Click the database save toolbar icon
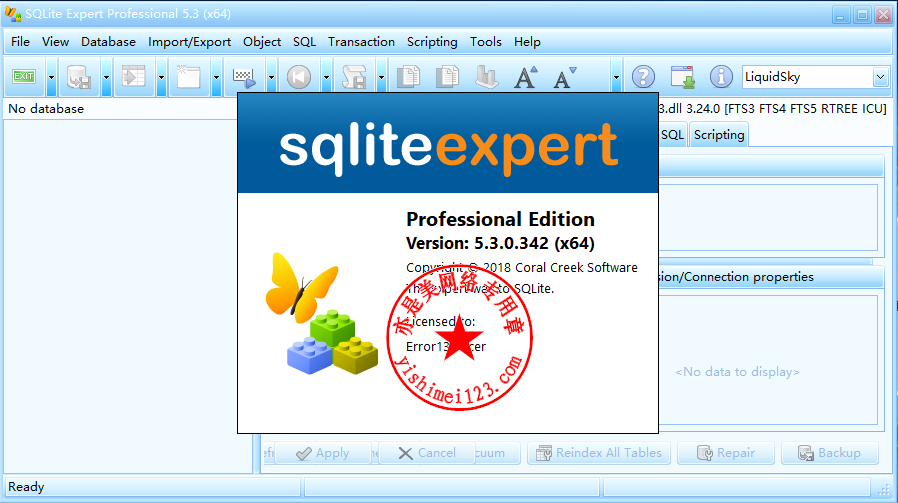Image resolution: width=898 pixels, height=503 pixels. click(x=78, y=77)
